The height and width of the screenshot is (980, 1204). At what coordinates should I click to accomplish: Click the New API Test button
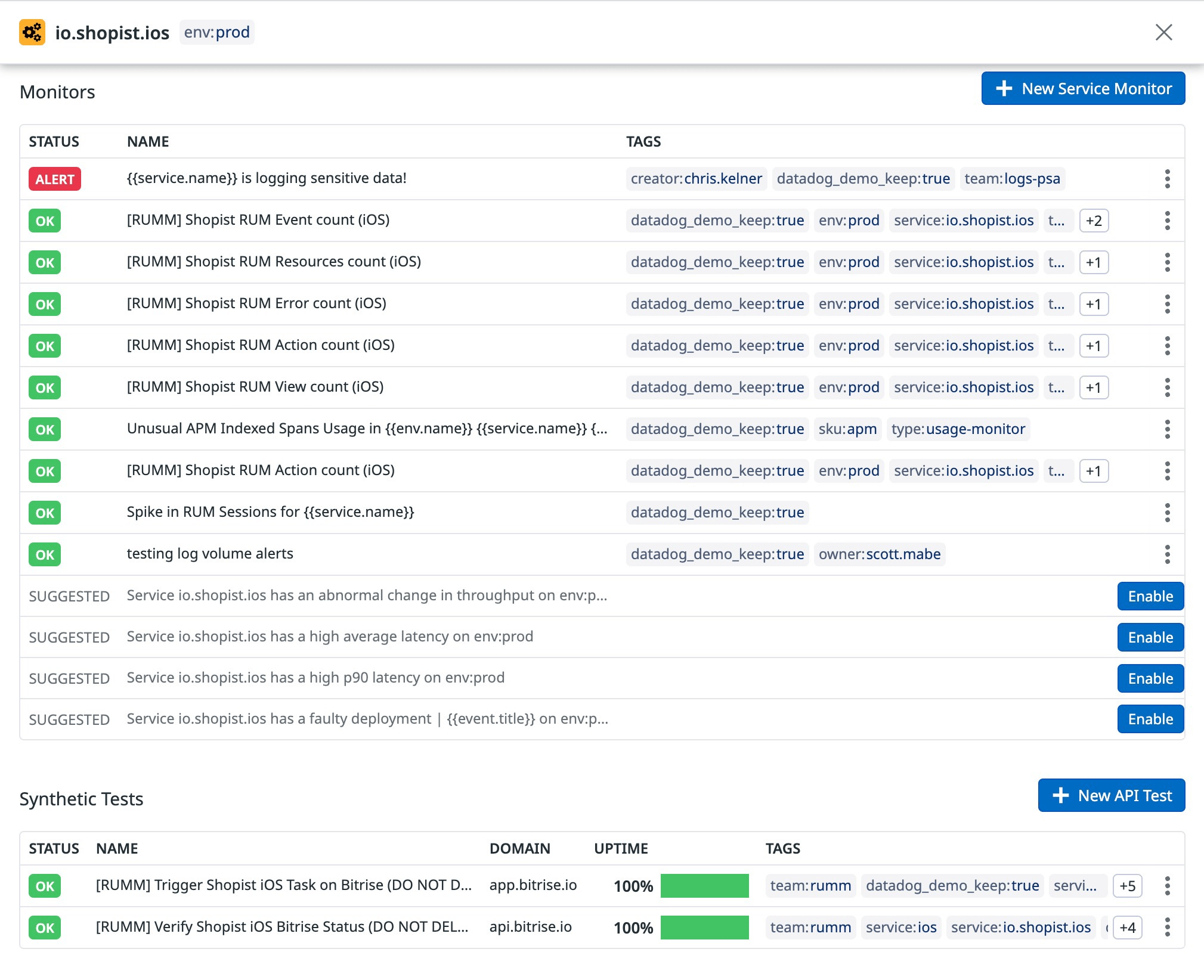[1112, 795]
